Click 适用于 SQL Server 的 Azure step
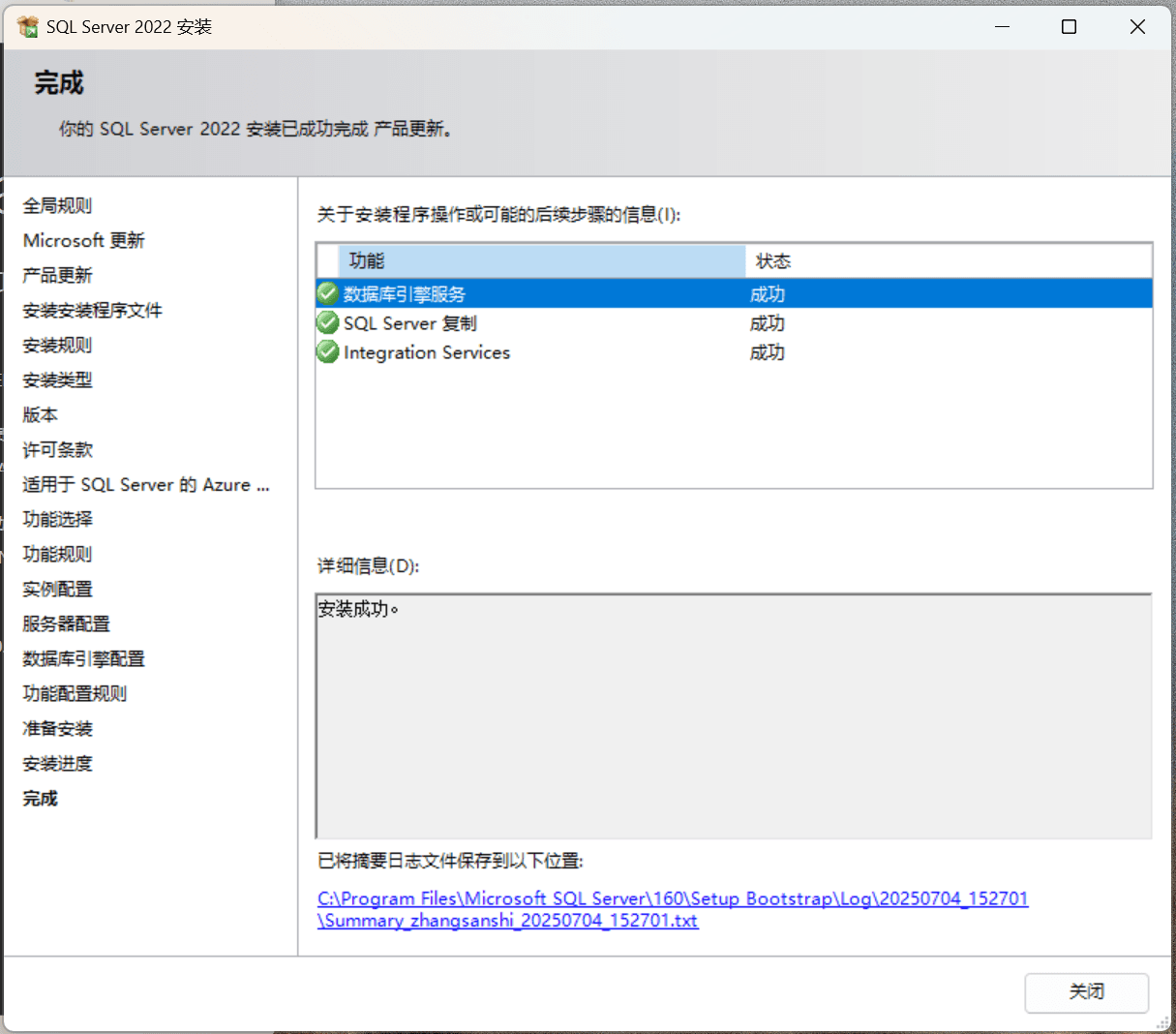 146,484
